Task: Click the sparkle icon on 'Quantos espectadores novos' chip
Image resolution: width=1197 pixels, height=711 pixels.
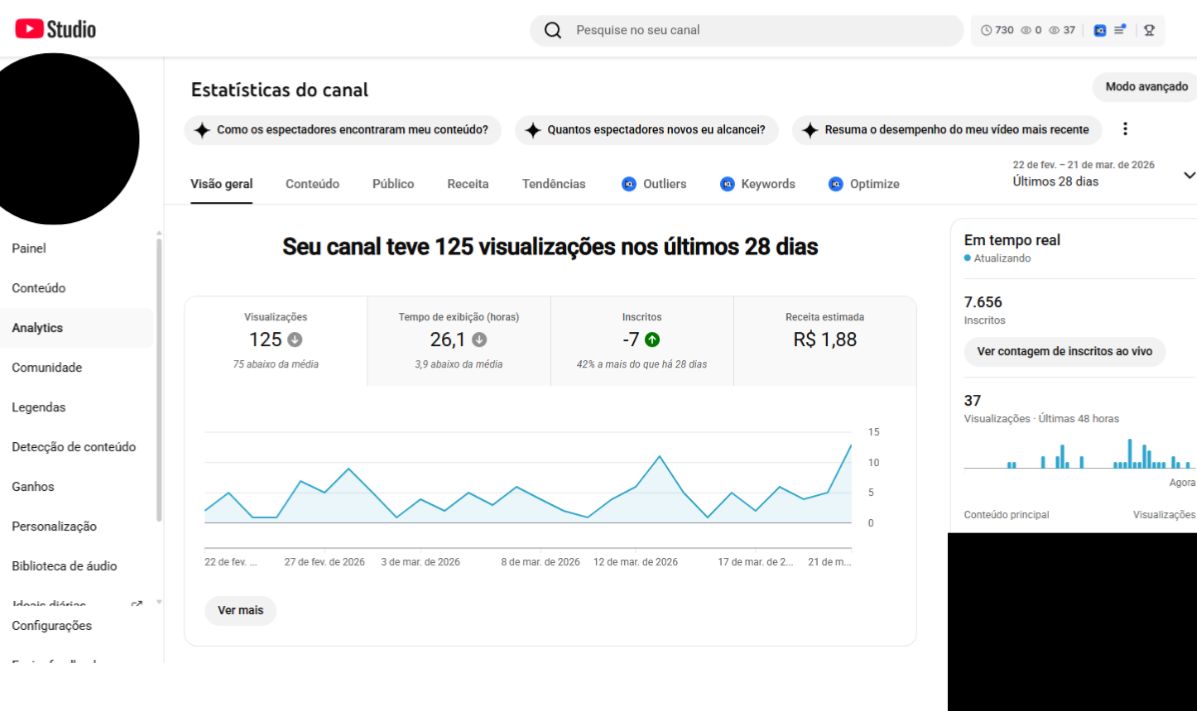Action: 533,130
